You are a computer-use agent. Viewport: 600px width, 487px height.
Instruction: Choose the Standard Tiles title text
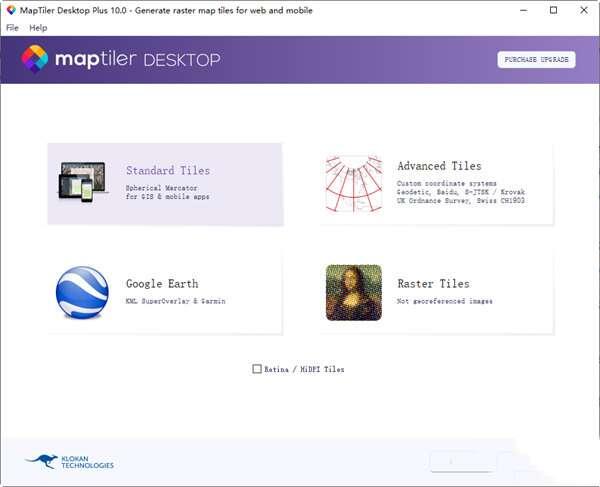pyautogui.click(x=167, y=171)
